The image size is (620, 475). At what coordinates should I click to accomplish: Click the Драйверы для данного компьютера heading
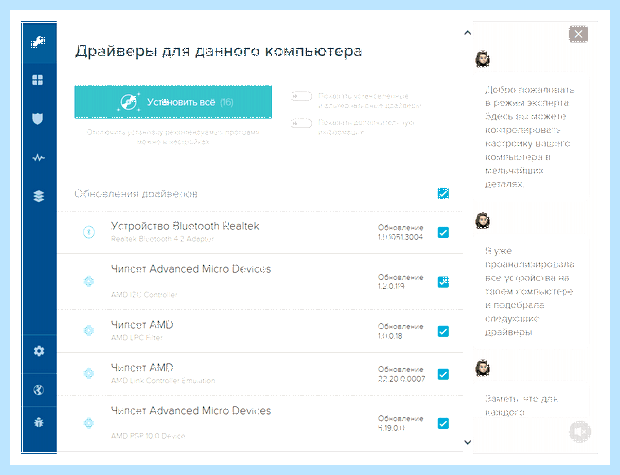coord(218,51)
